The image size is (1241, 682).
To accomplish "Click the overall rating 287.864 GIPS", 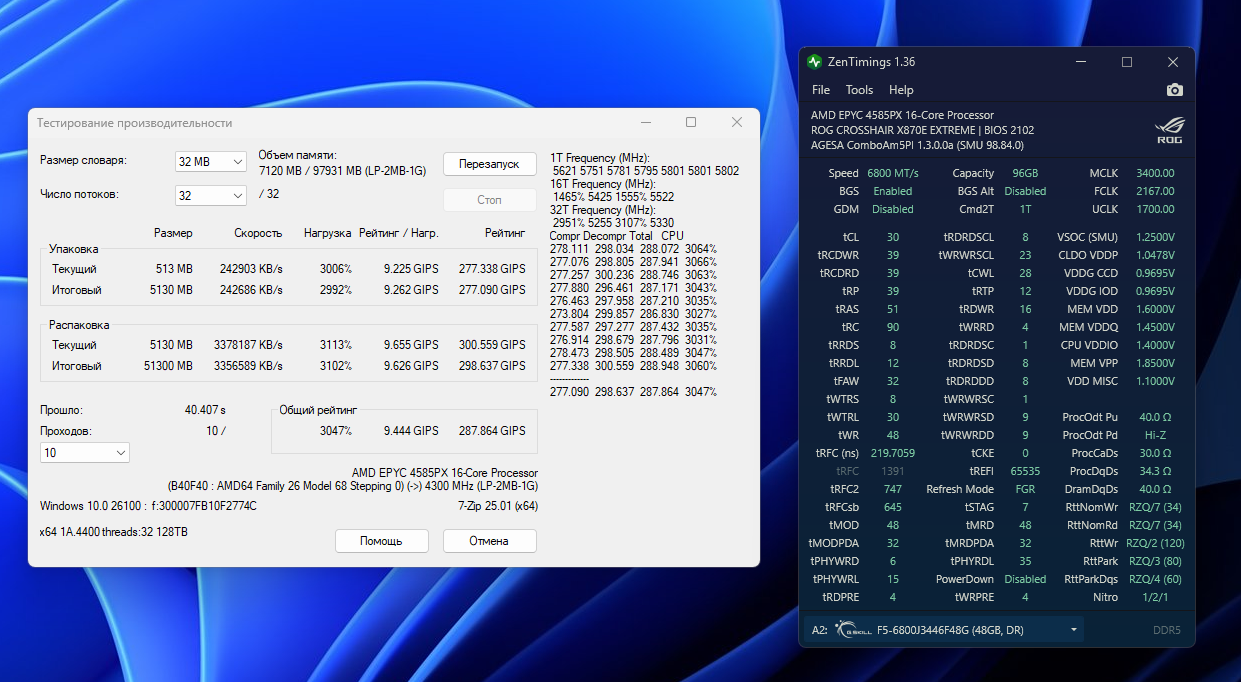I will [x=492, y=431].
